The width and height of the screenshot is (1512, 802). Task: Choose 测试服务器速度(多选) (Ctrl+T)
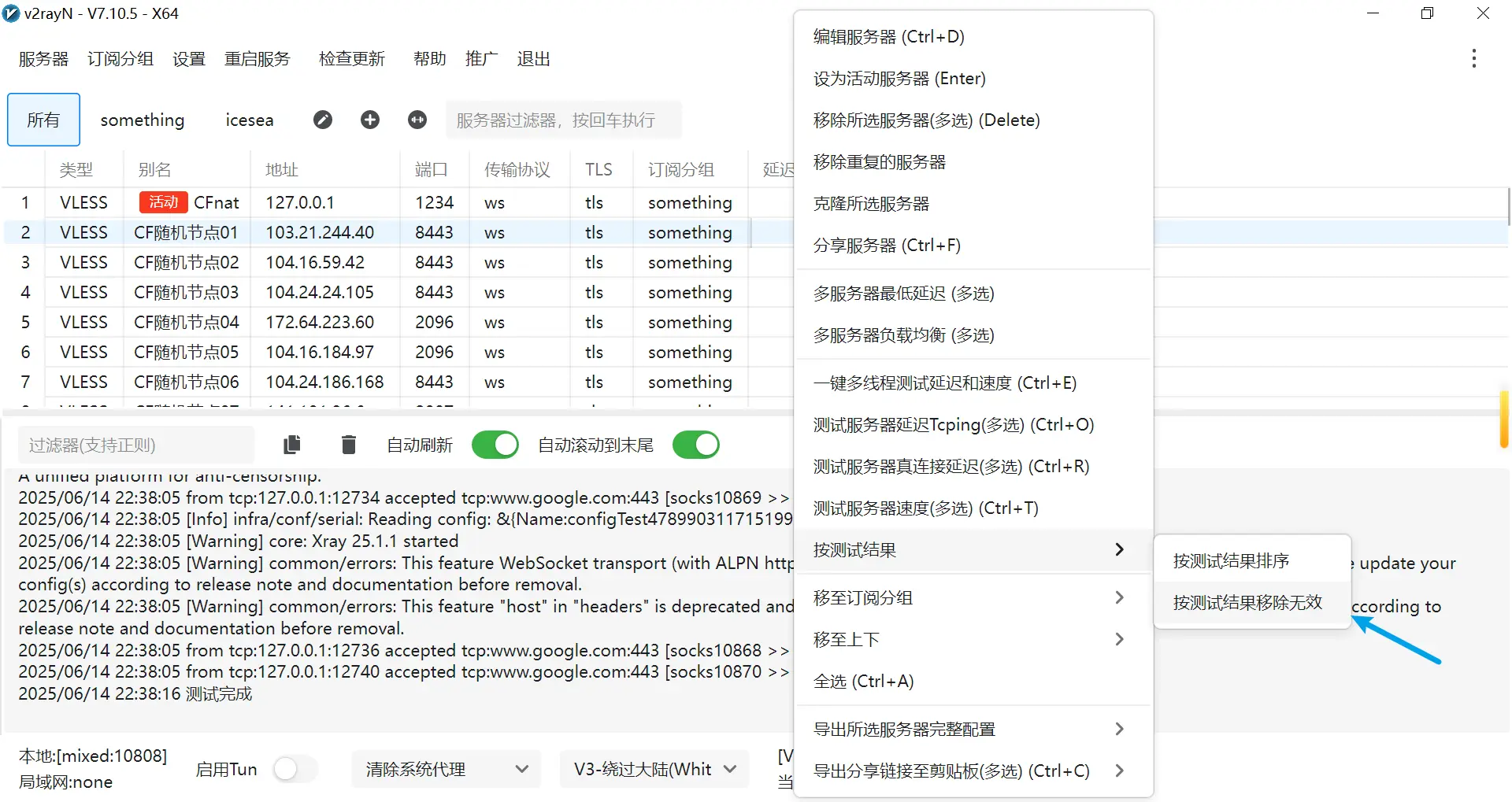[973, 508]
